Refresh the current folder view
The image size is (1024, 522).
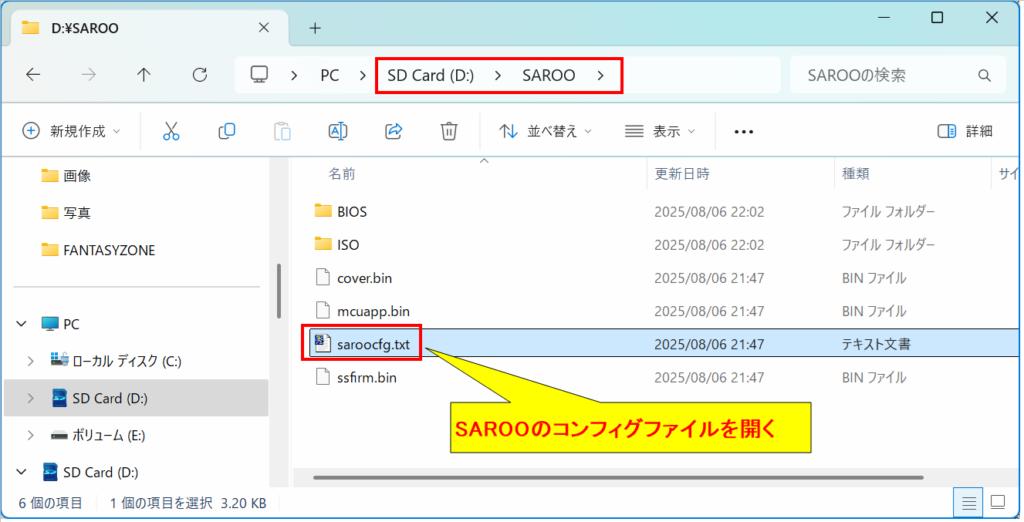(x=199, y=75)
